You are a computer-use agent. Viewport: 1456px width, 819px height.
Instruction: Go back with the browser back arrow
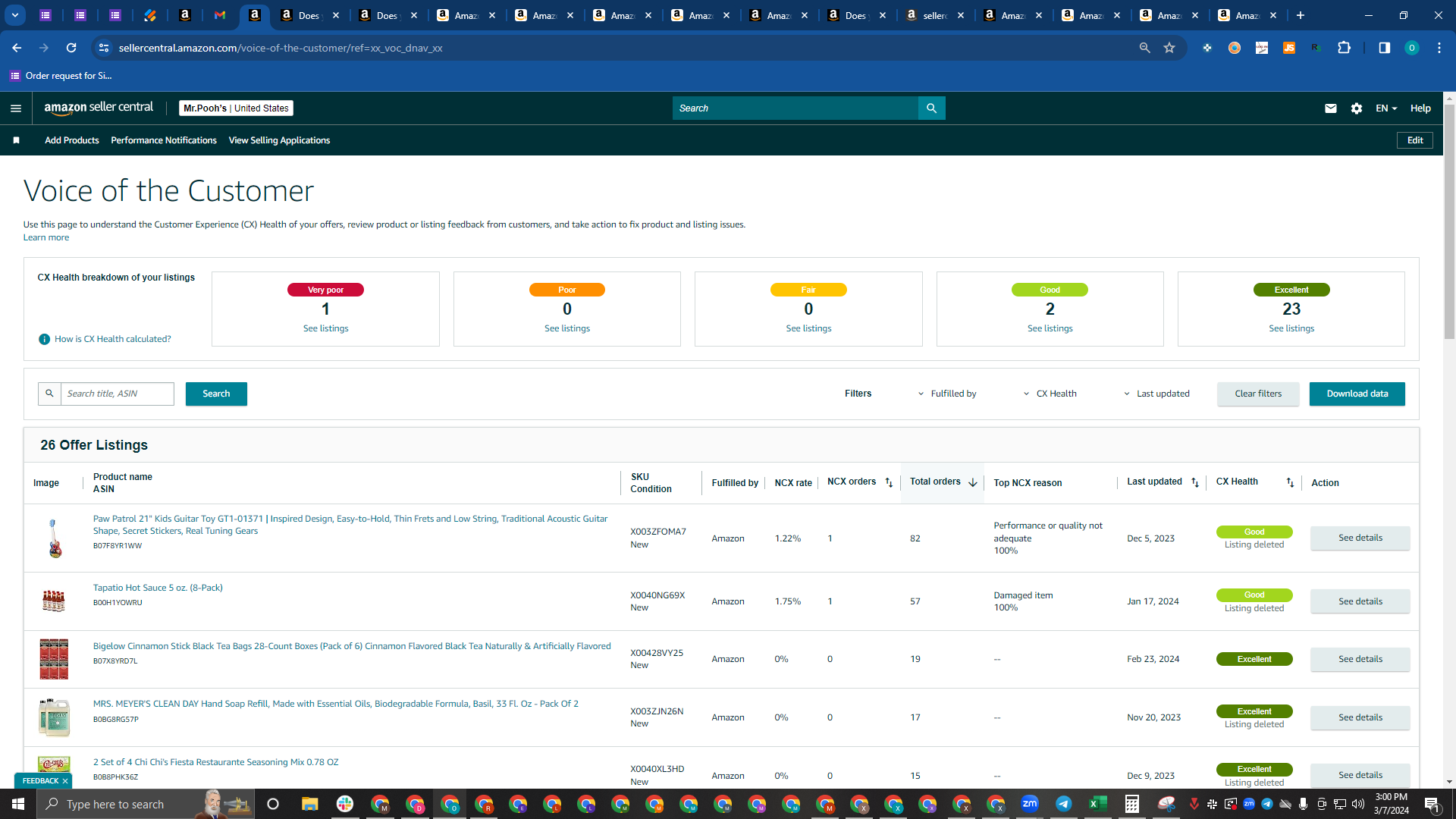(17, 48)
